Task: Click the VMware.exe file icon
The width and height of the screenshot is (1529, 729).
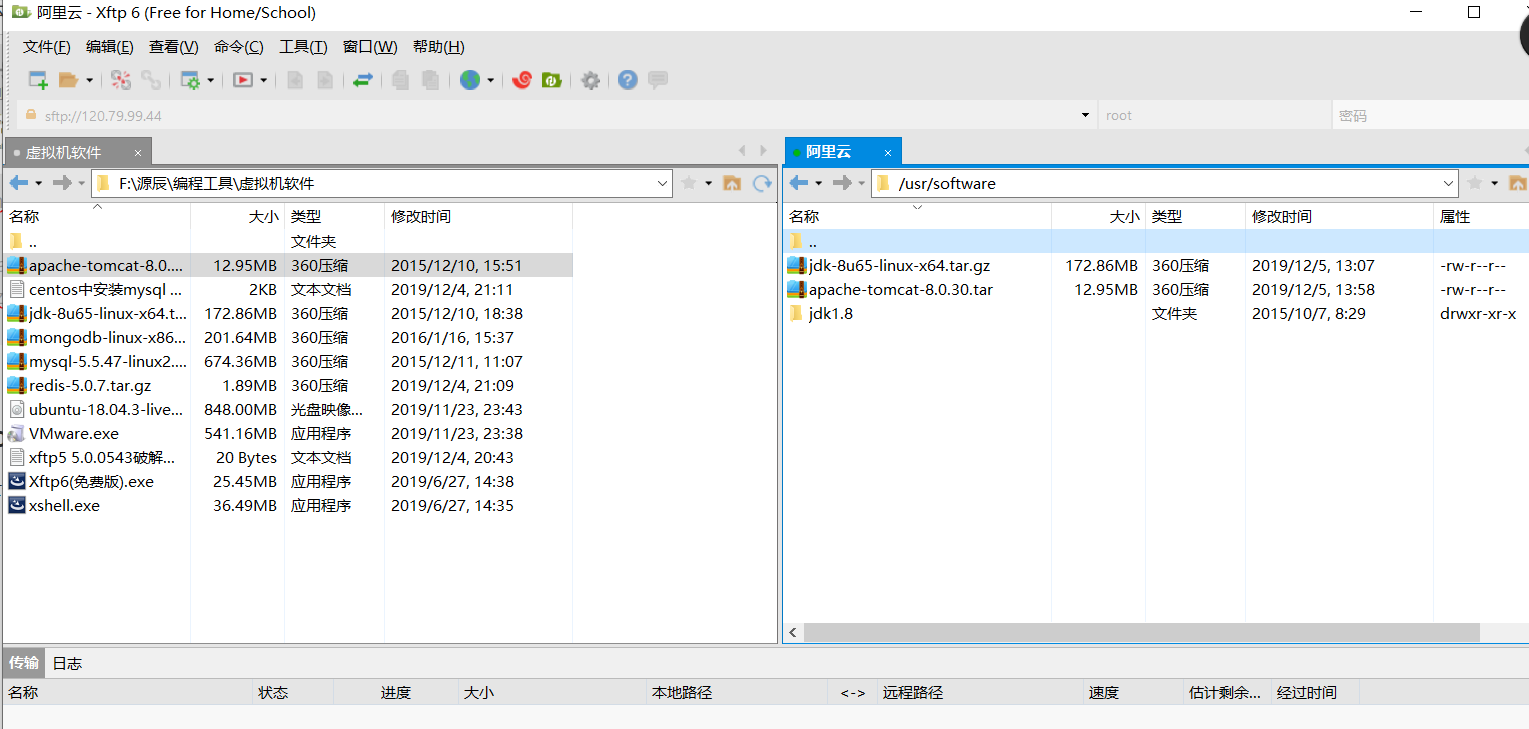Action: point(16,434)
